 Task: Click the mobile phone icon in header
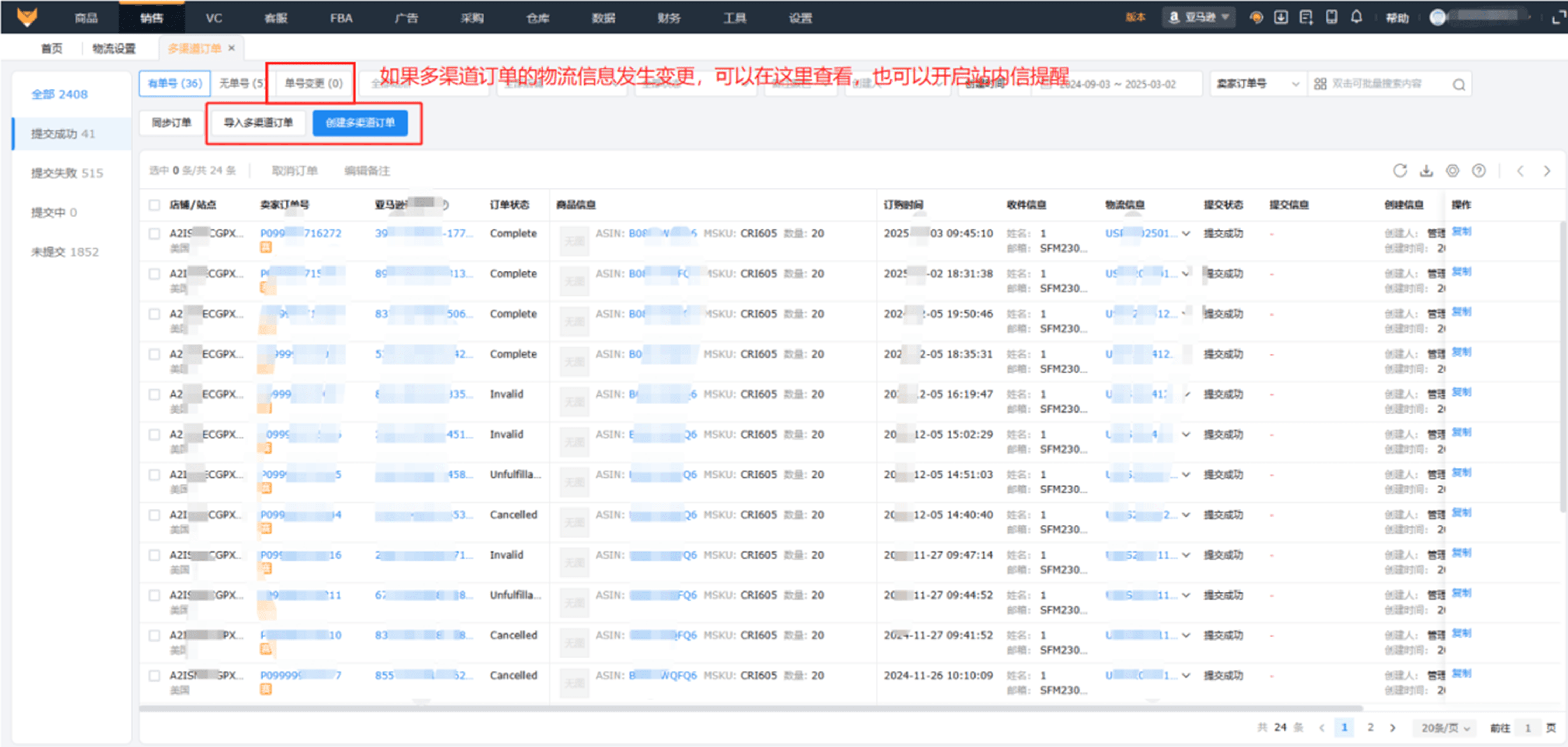1331,17
